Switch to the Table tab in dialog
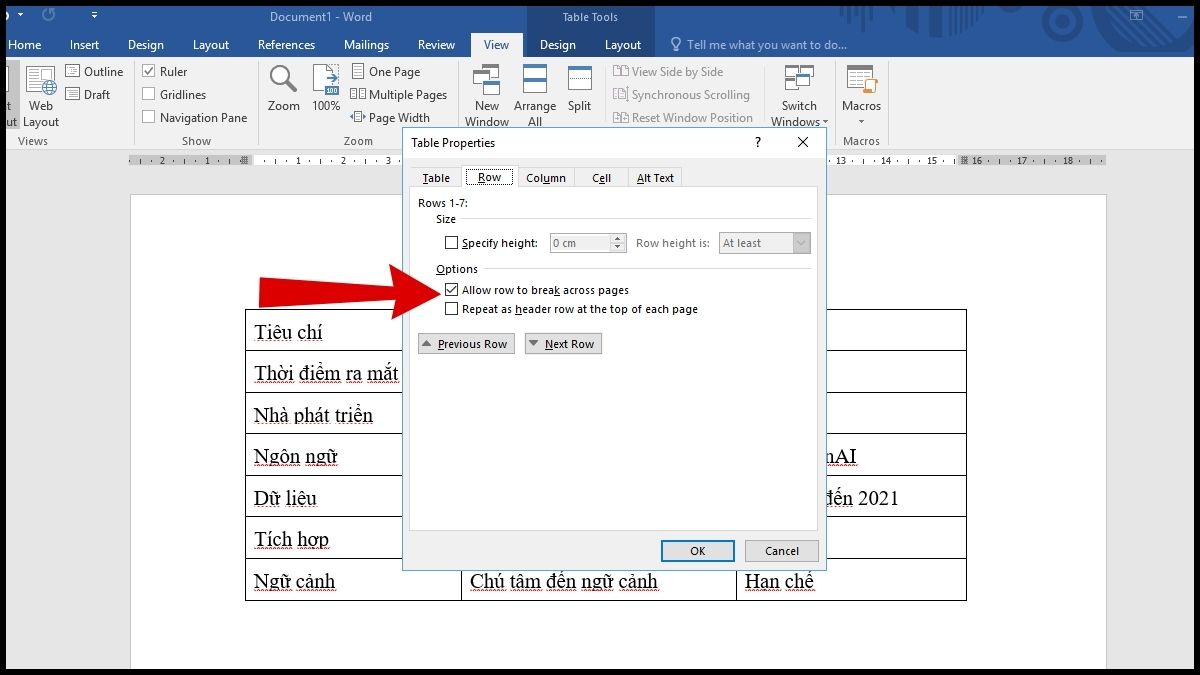The width and height of the screenshot is (1200, 675). (x=436, y=177)
